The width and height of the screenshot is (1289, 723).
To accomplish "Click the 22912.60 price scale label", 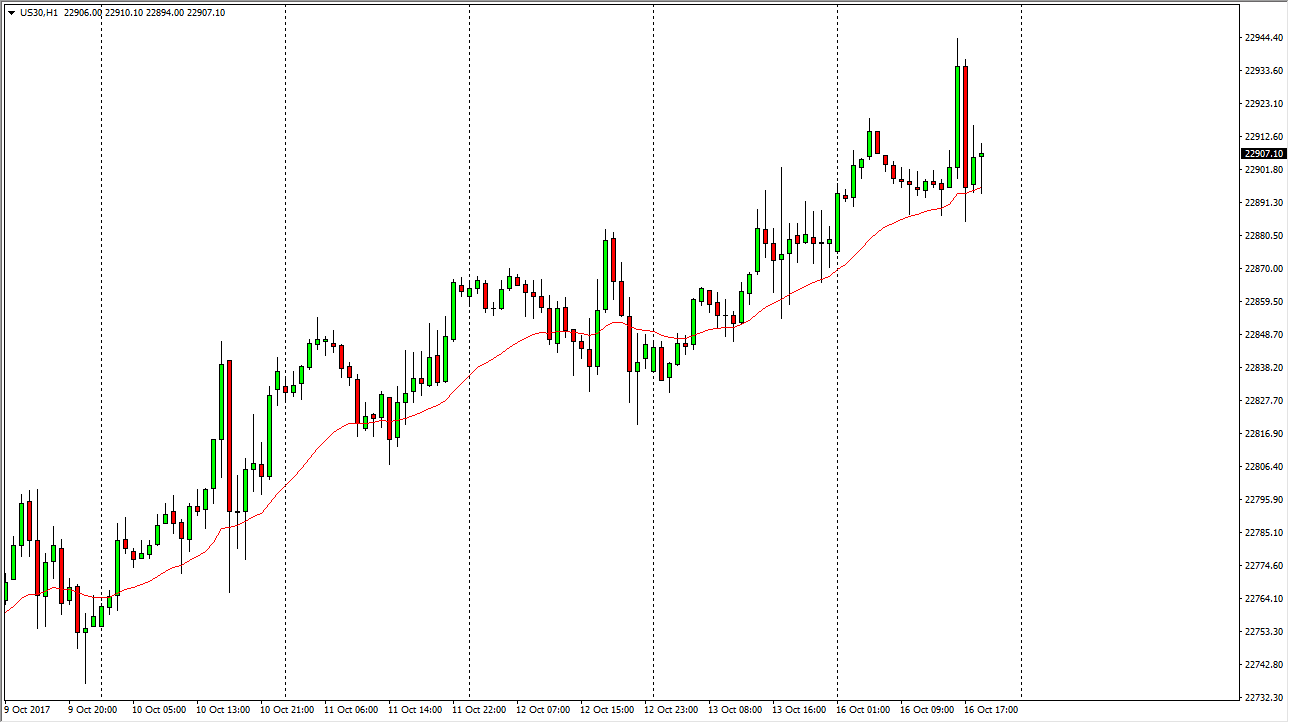I will click(1262, 137).
